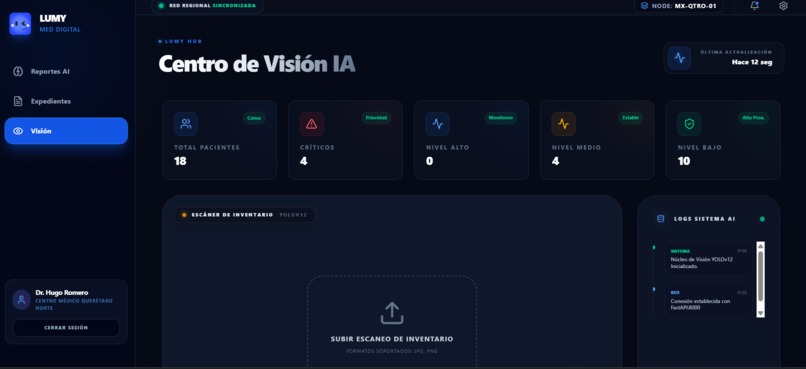Select the Visión sidebar item
The height and width of the screenshot is (369, 806).
66,131
